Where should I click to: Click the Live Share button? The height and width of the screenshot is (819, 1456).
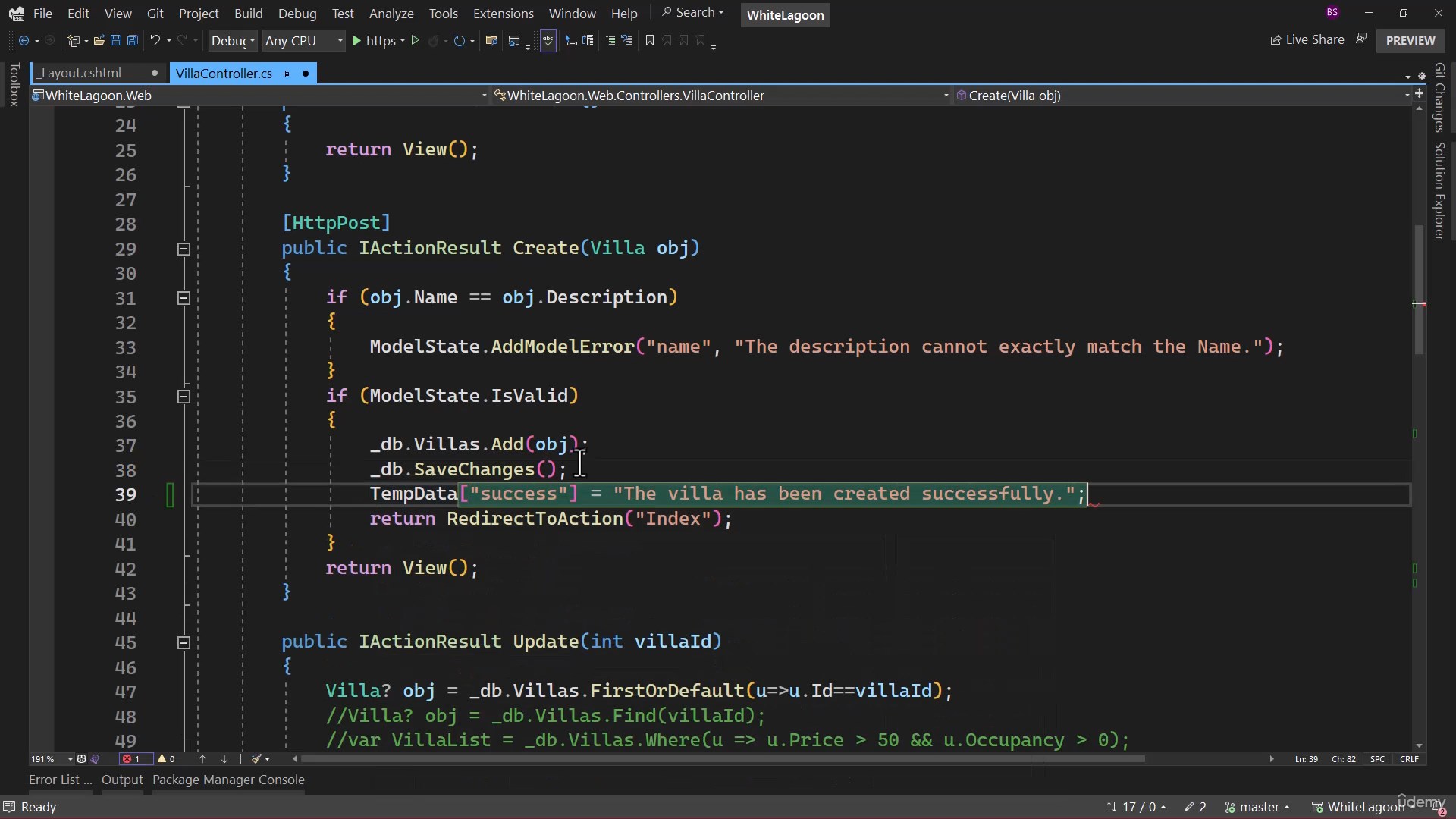pyautogui.click(x=1307, y=40)
